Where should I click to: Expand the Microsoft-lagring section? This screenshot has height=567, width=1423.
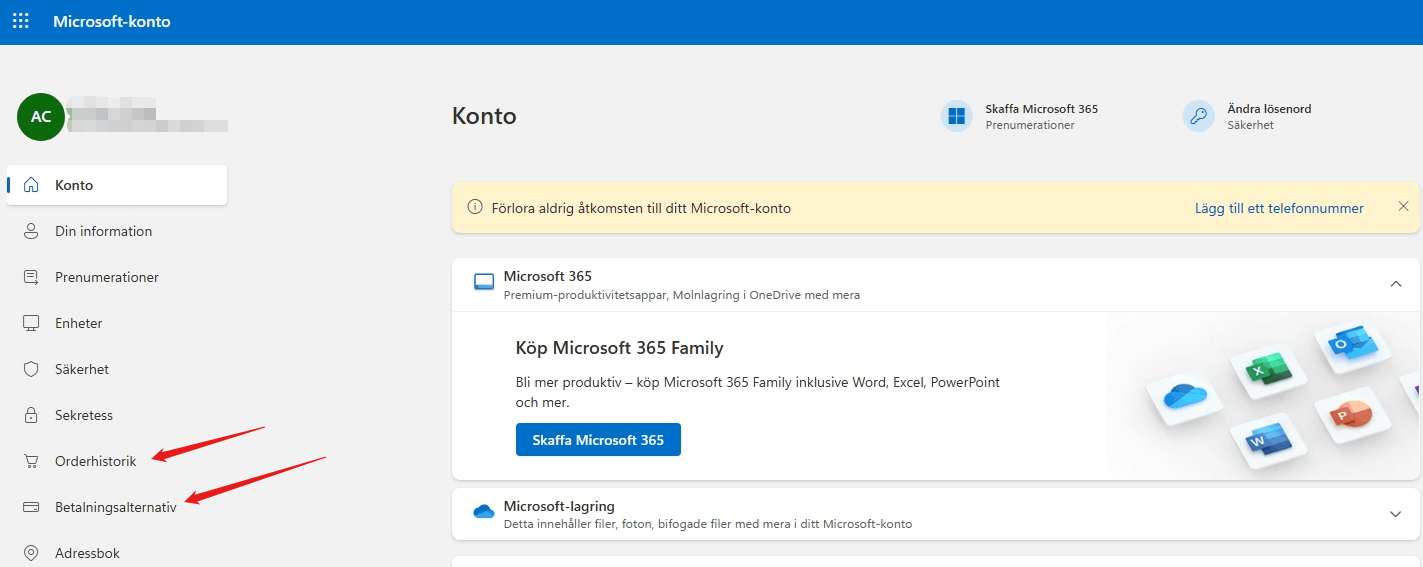[x=1396, y=514]
